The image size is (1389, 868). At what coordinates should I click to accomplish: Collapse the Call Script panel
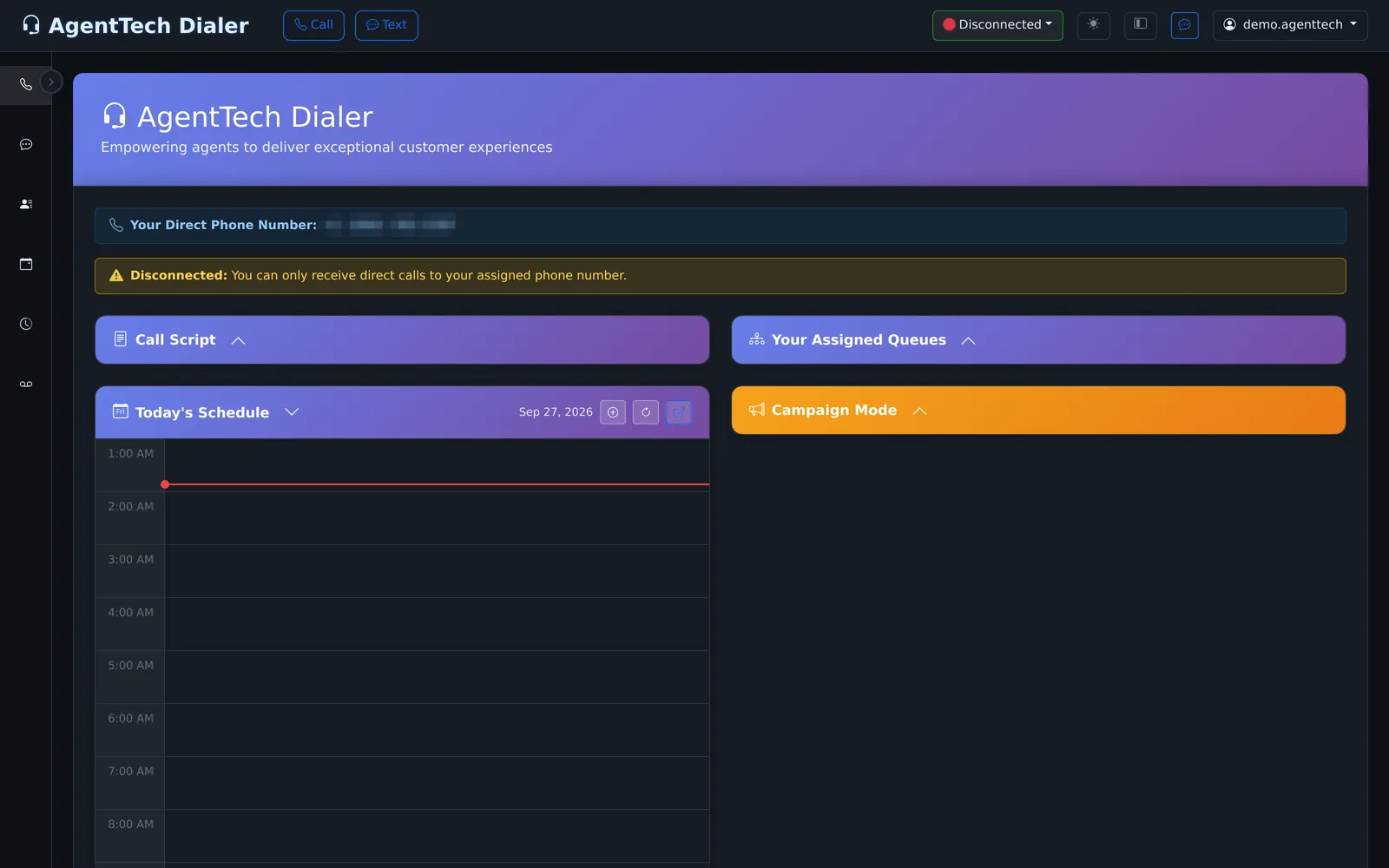(x=239, y=340)
